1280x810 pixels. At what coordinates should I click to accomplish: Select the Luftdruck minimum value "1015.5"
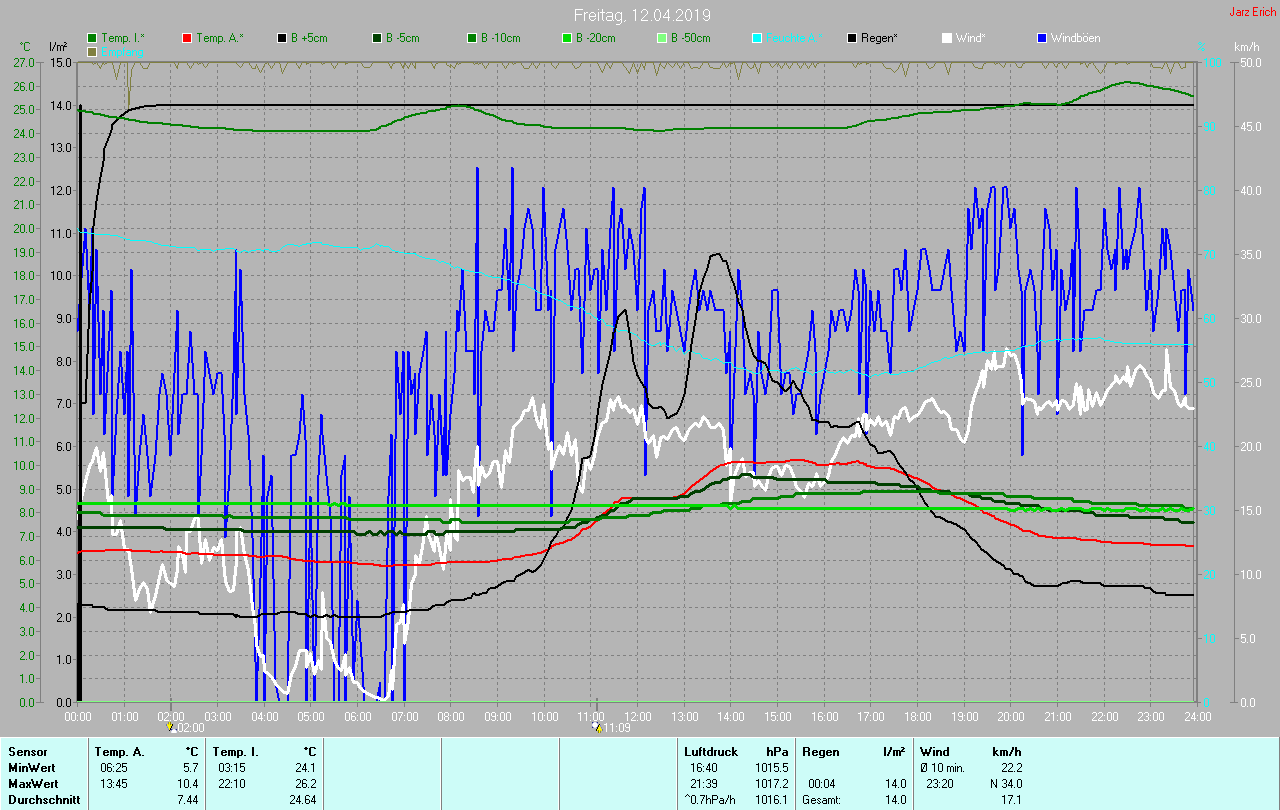(770, 767)
